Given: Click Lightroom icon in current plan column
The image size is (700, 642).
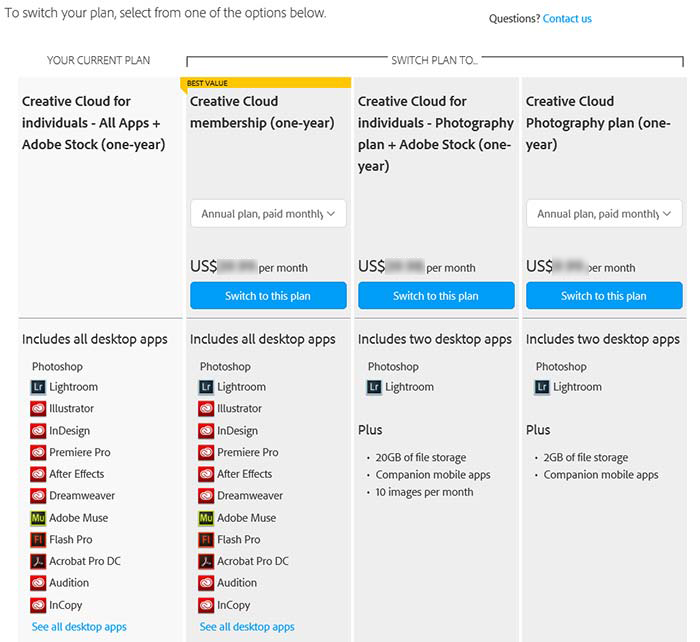Looking at the screenshot, I should 38,387.
